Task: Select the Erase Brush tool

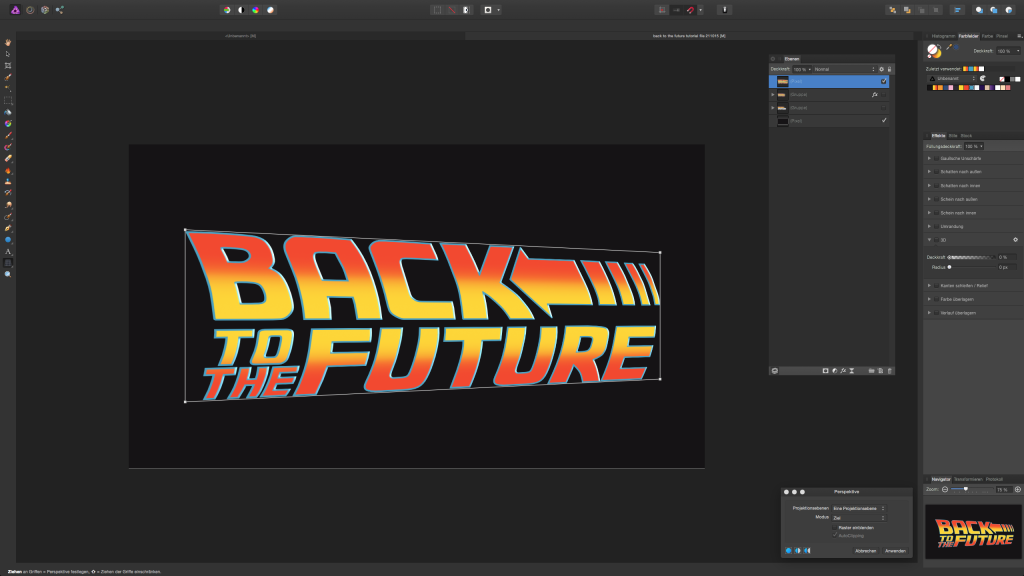Action: (8, 159)
